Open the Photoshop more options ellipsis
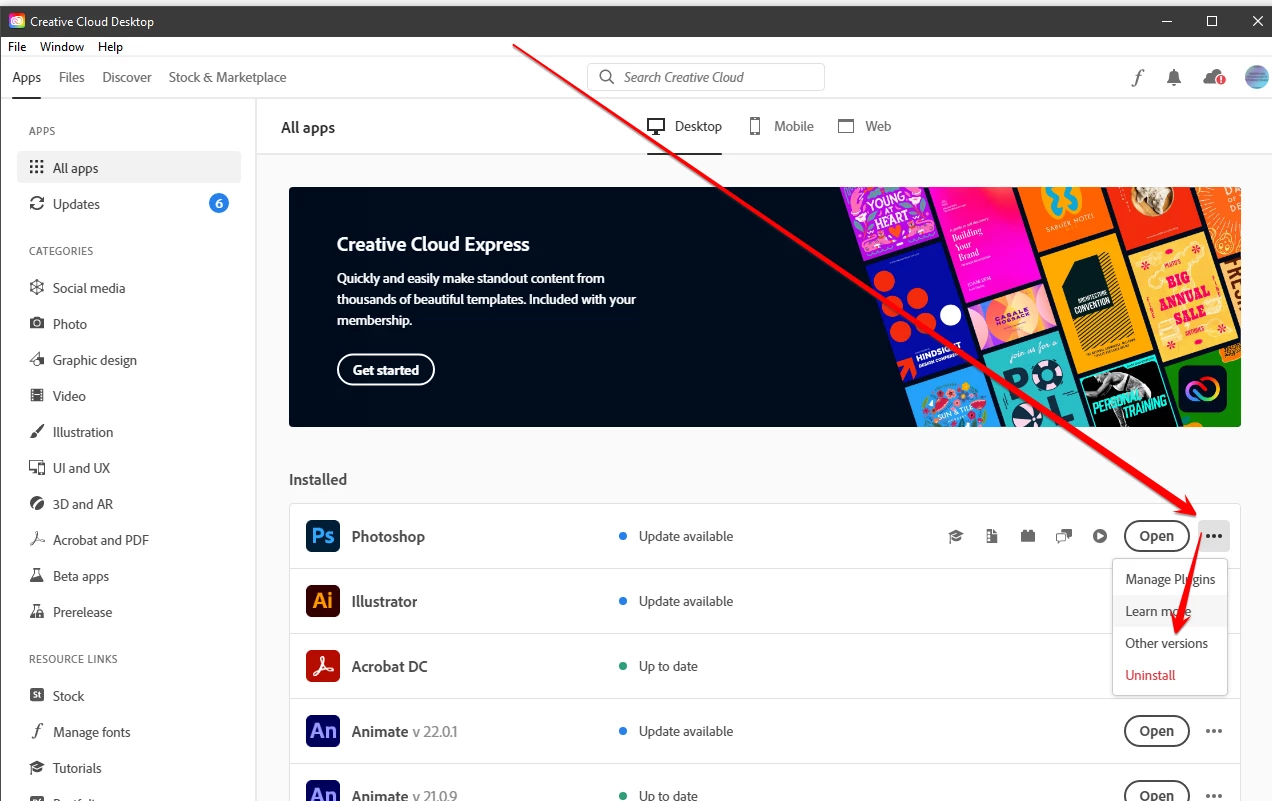 (1214, 536)
